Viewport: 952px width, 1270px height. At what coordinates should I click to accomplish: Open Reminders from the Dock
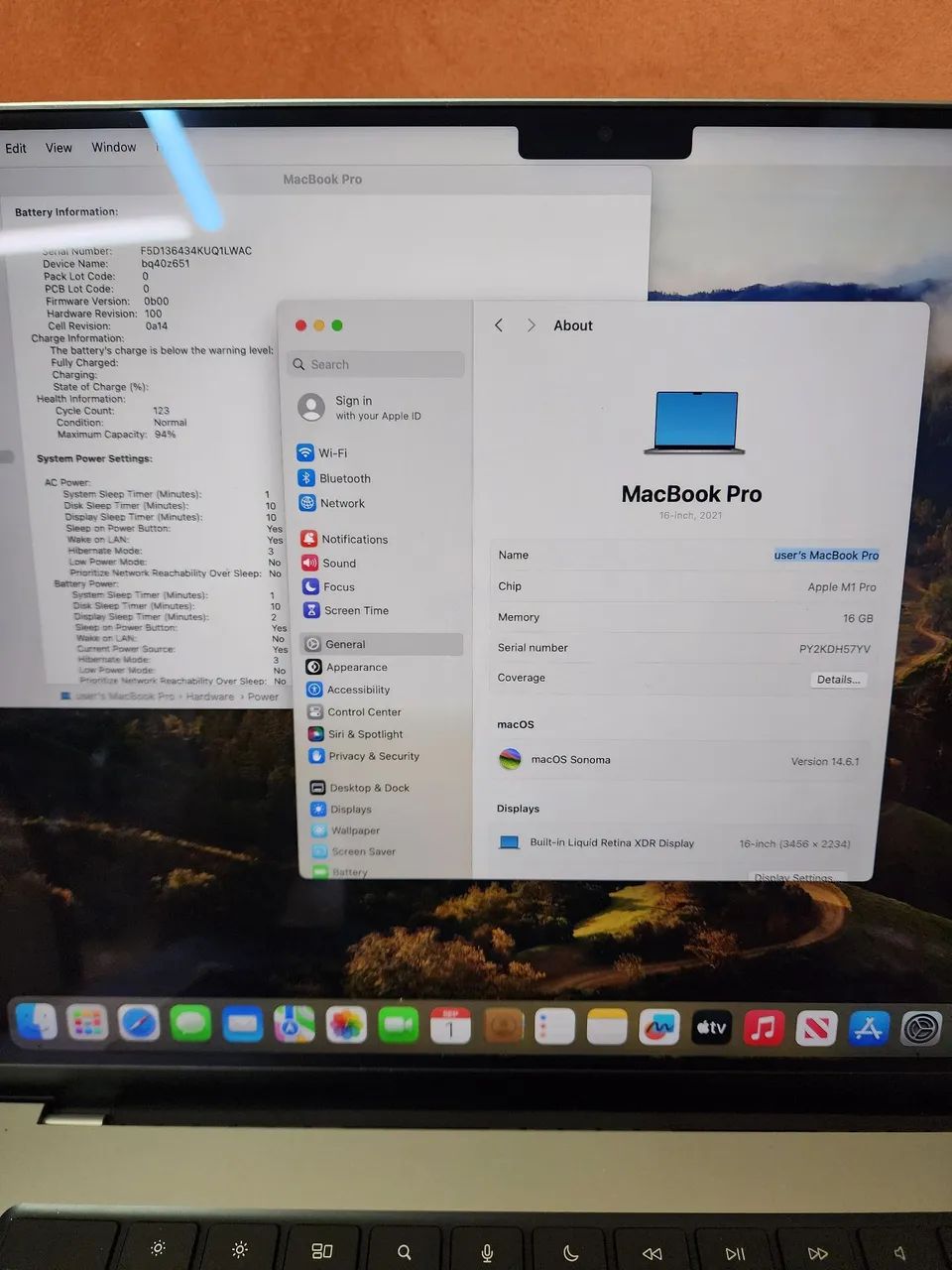[554, 1027]
